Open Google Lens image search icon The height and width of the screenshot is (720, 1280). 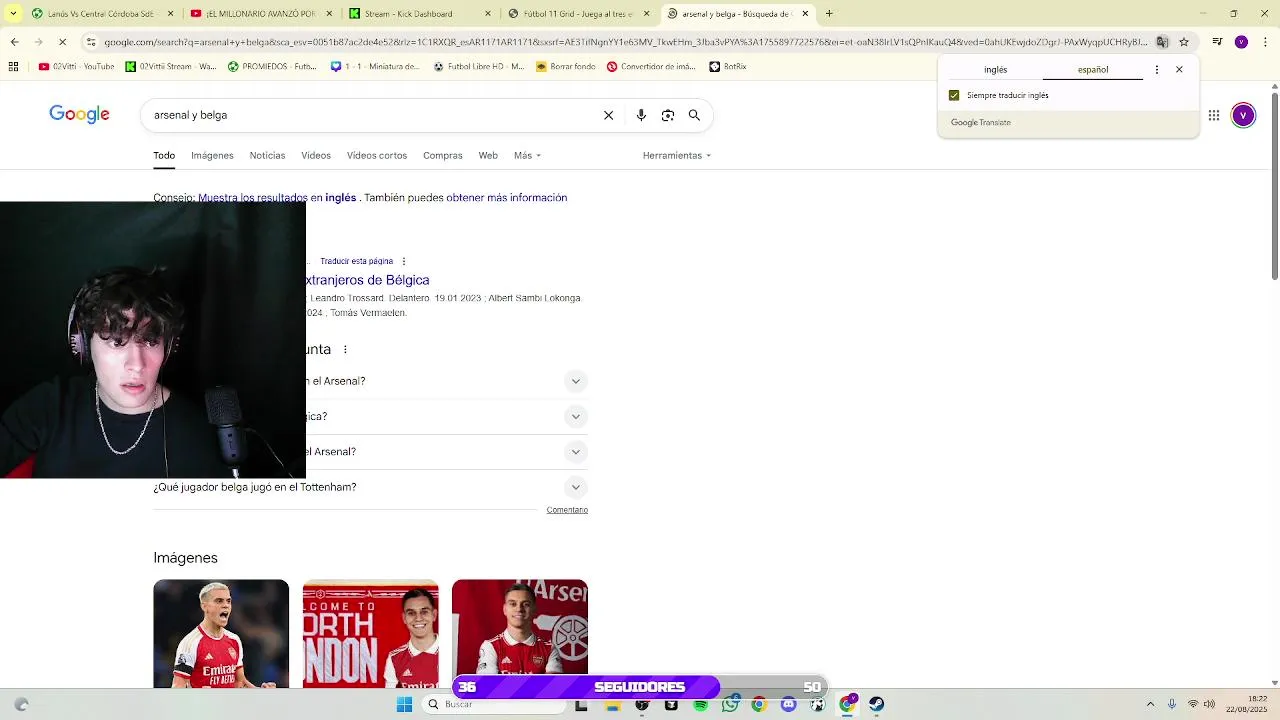[668, 115]
